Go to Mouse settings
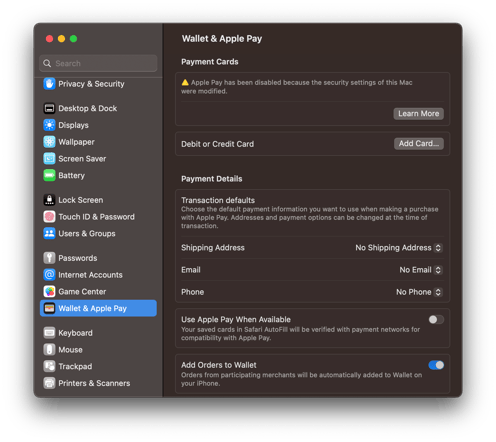 98,350
